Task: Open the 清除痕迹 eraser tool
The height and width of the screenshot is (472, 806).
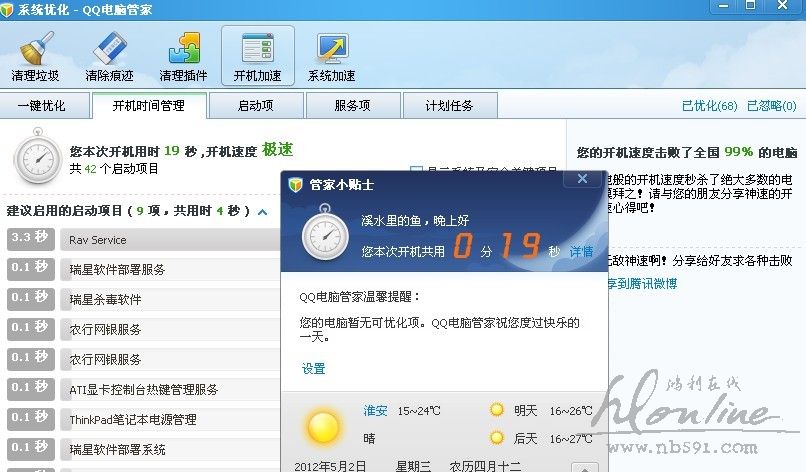Action: [109, 57]
